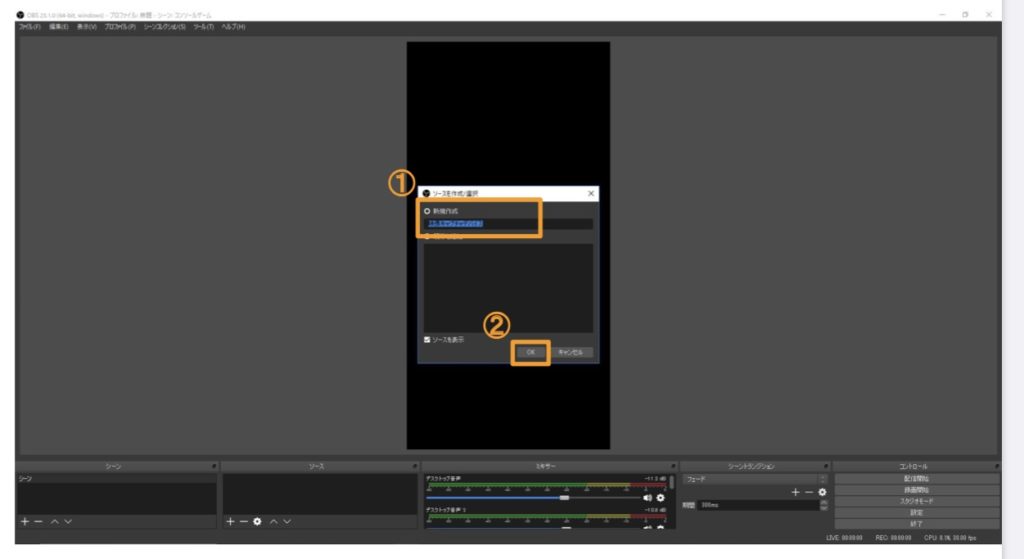1024x559 pixels.
Task: Adjust the transition duration spinner arrows
Action: [823, 505]
